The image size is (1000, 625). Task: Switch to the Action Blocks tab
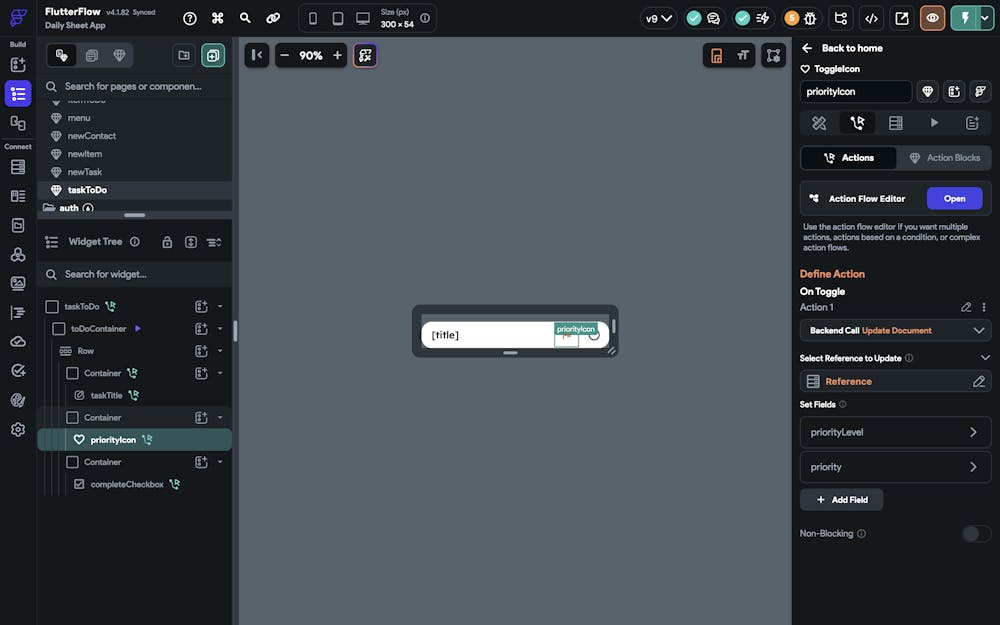(944, 158)
